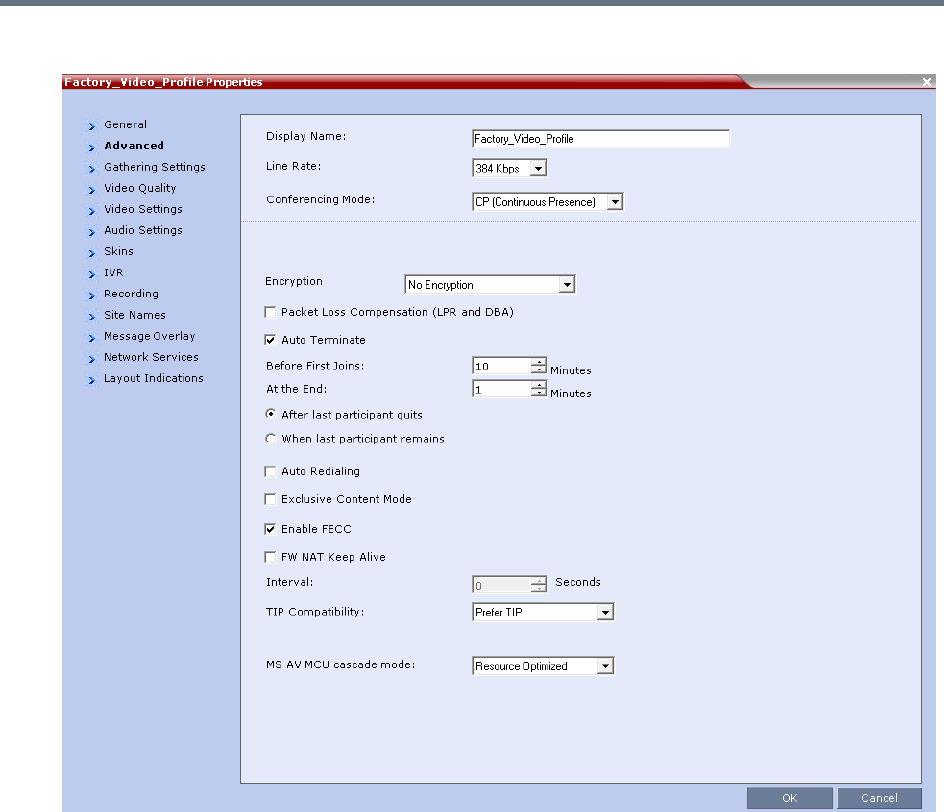
Task: Click the arrow icon beside Video Settings
Action: 92,211
